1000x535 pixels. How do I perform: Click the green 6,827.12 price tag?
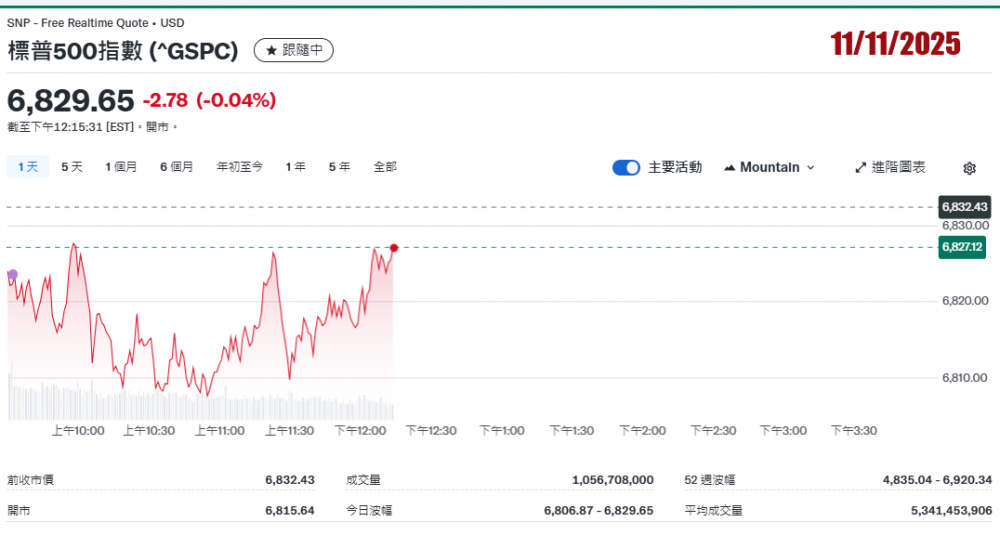coord(964,247)
